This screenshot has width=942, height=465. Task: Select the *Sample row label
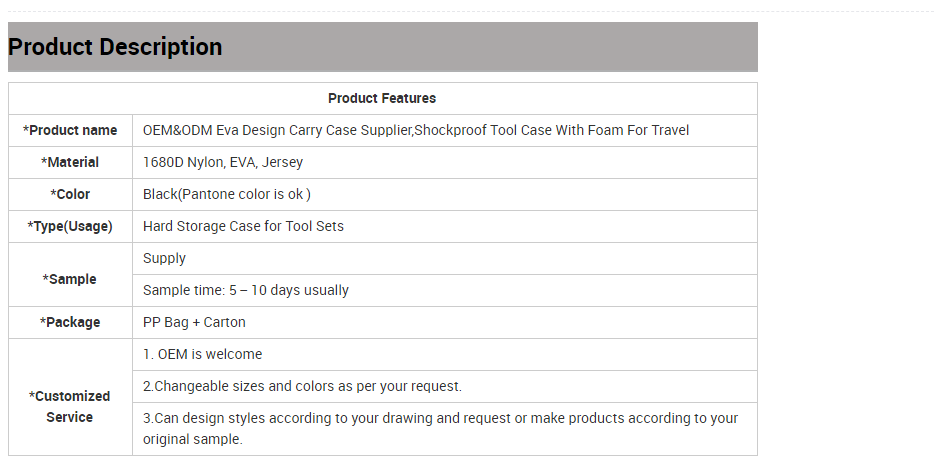point(70,279)
